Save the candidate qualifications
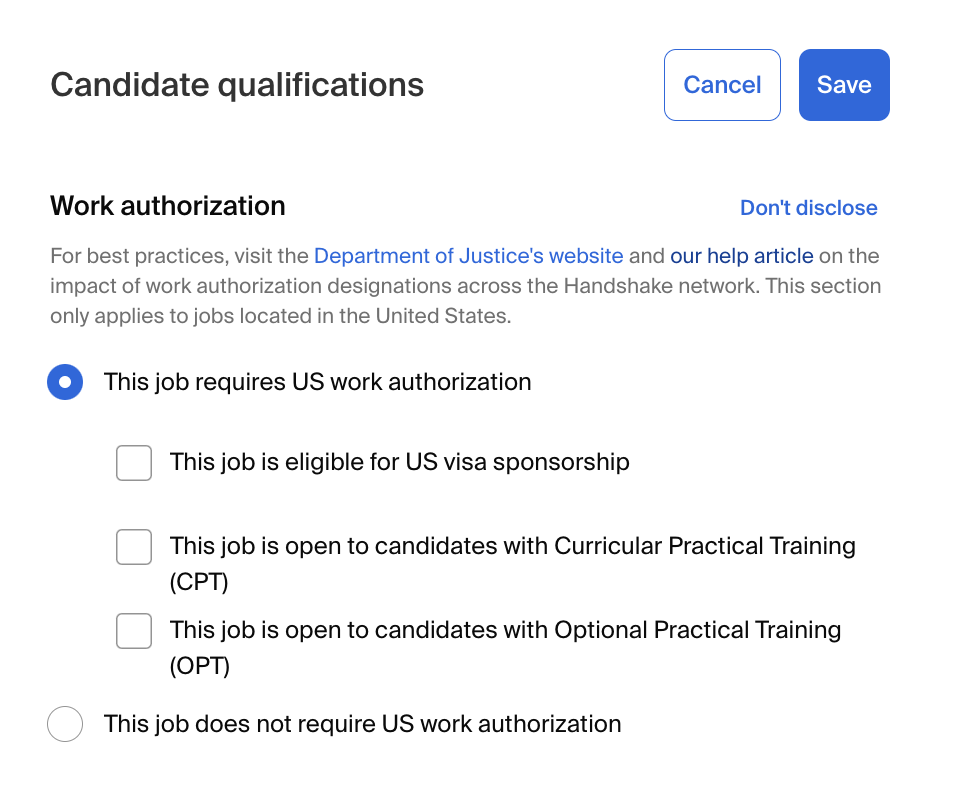The image size is (964, 790). click(844, 85)
